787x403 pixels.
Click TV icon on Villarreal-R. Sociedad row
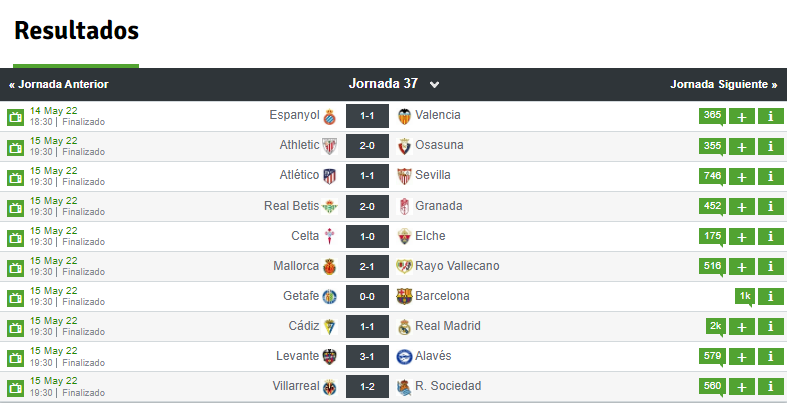16,388
